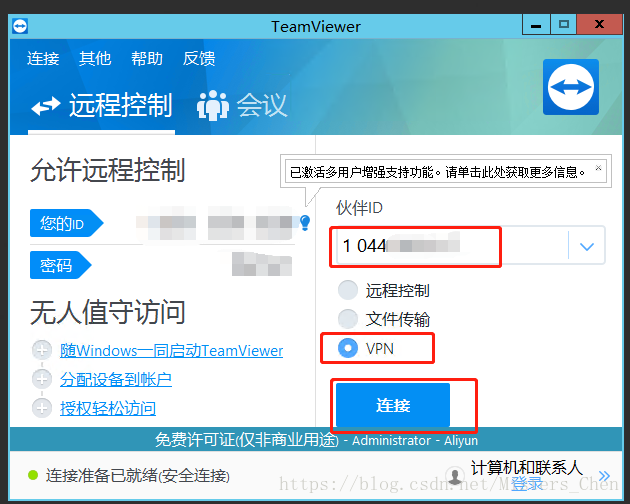Switch to the 会议 tab
The height and width of the screenshot is (504, 630).
pos(242,106)
